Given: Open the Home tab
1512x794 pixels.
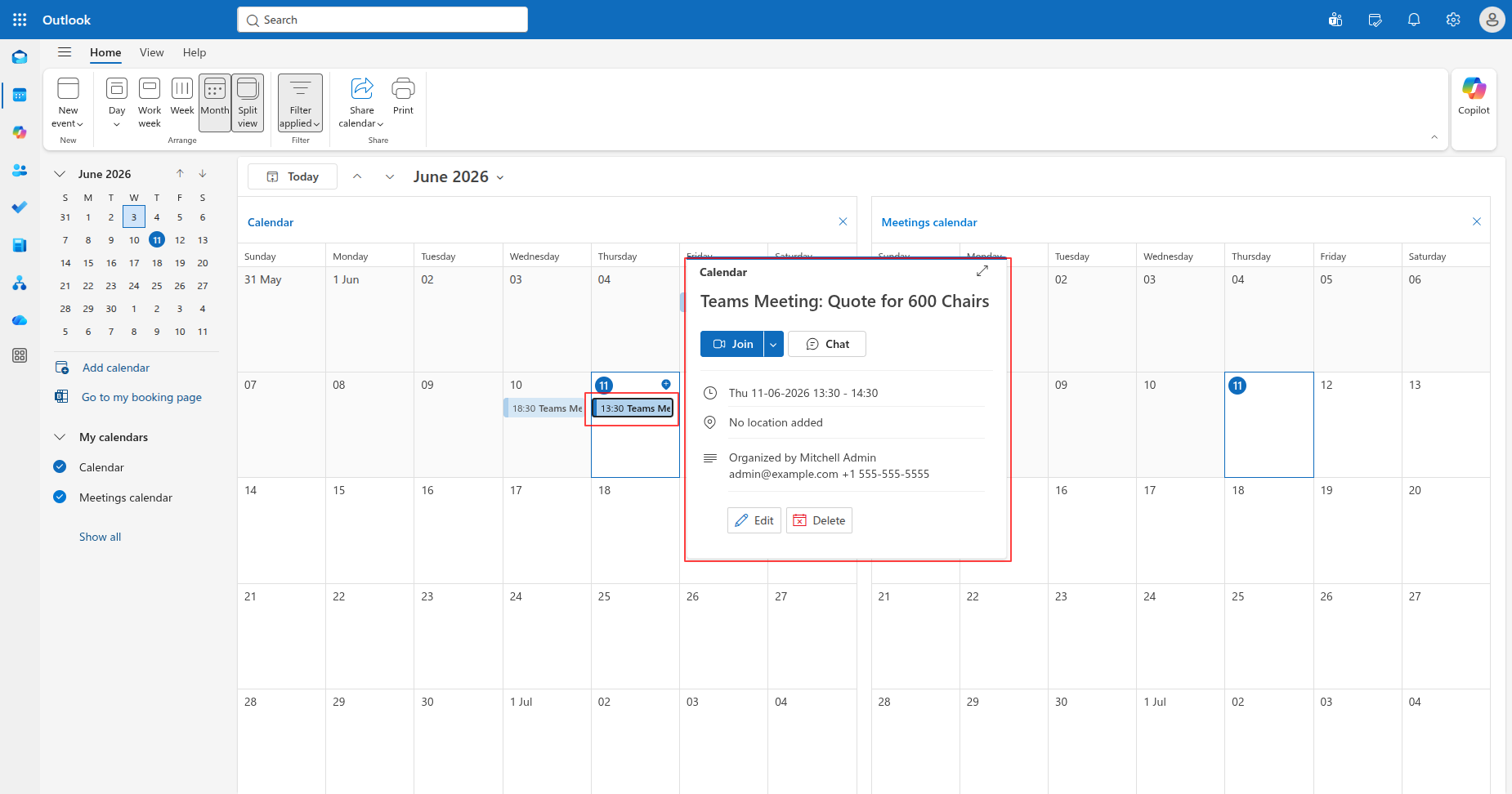Looking at the screenshot, I should 105,52.
